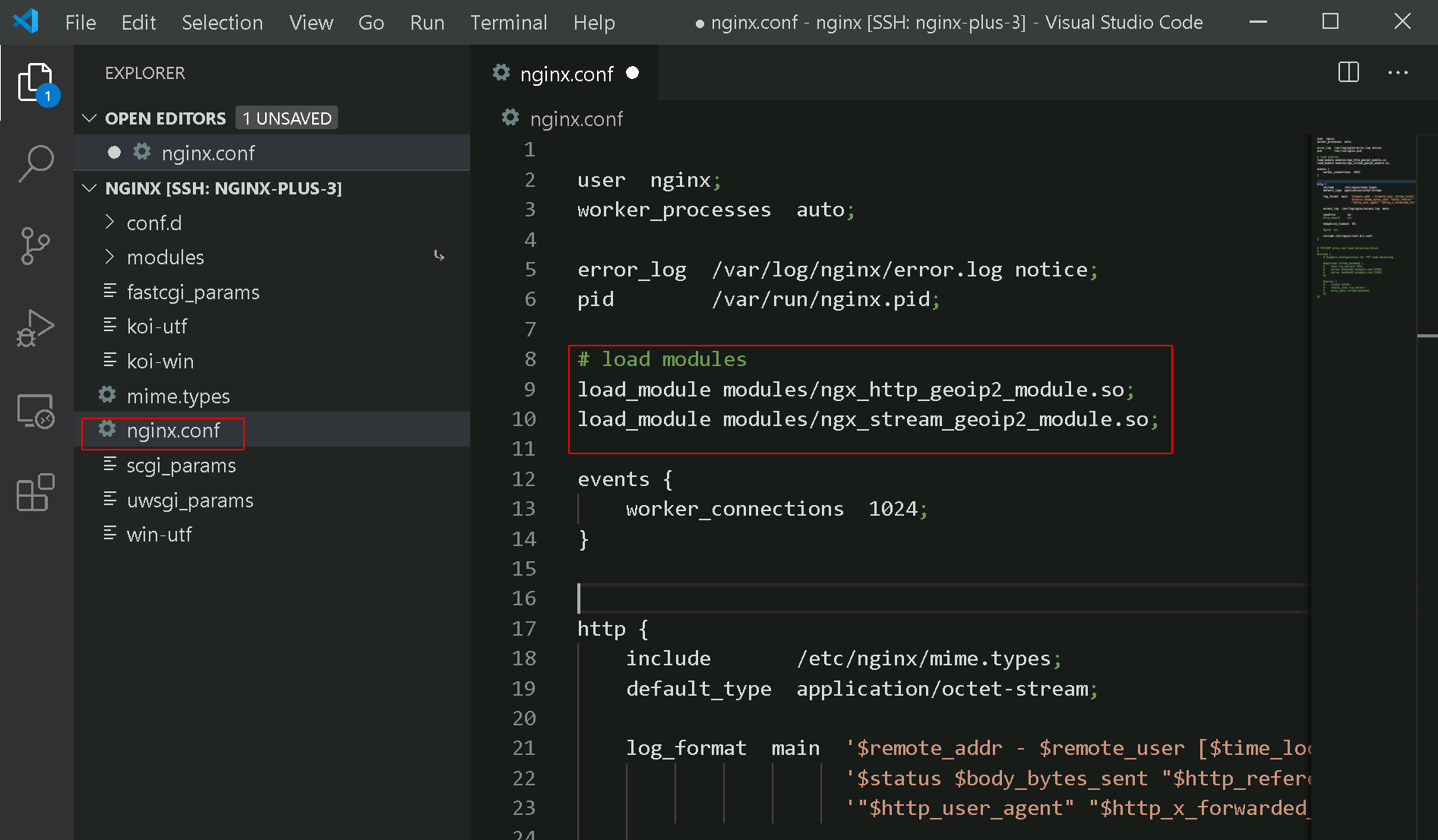Open the Search view icon
This screenshot has height=840, width=1438.
coord(36,163)
